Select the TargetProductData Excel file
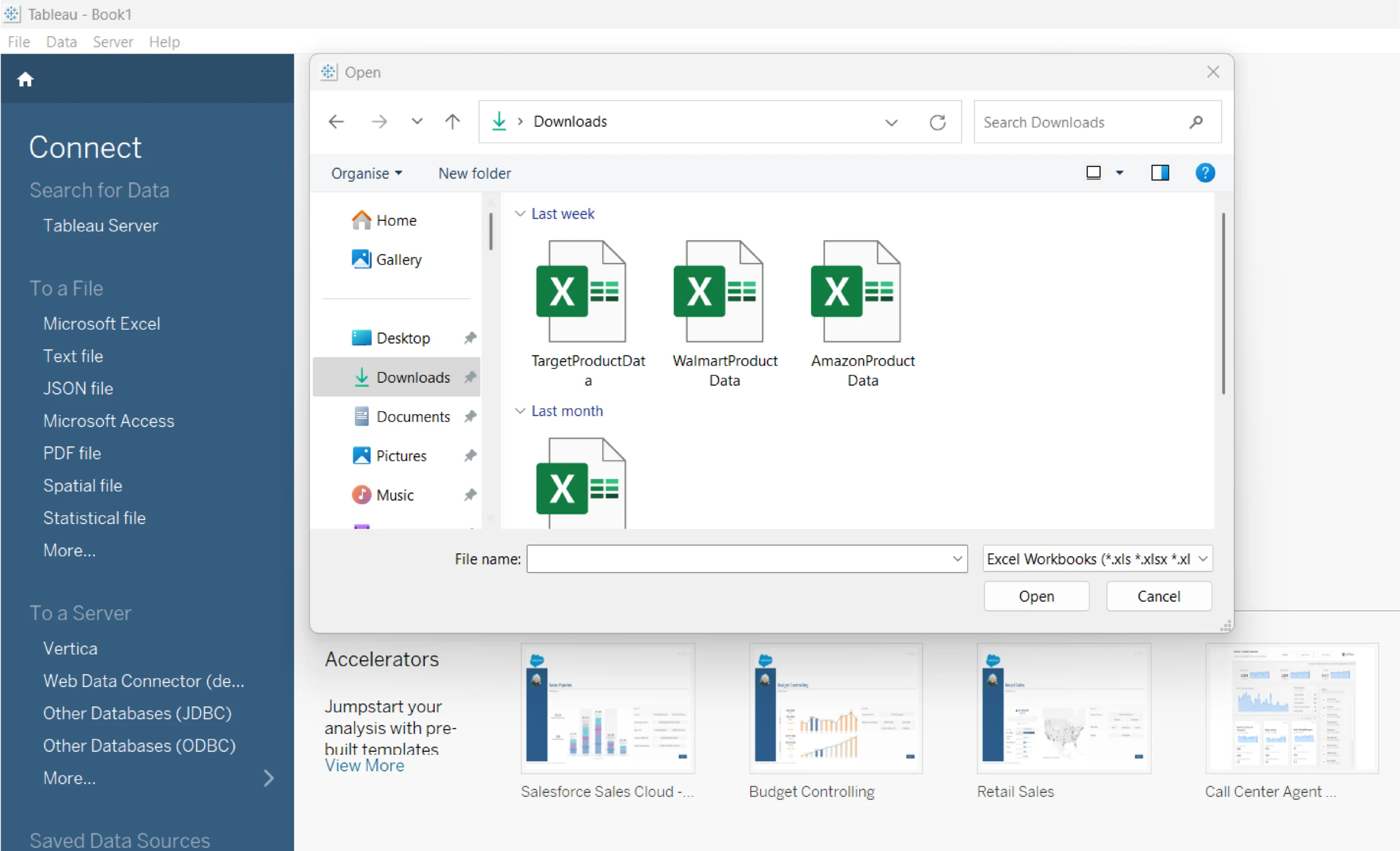The image size is (1400, 851). (587, 314)
